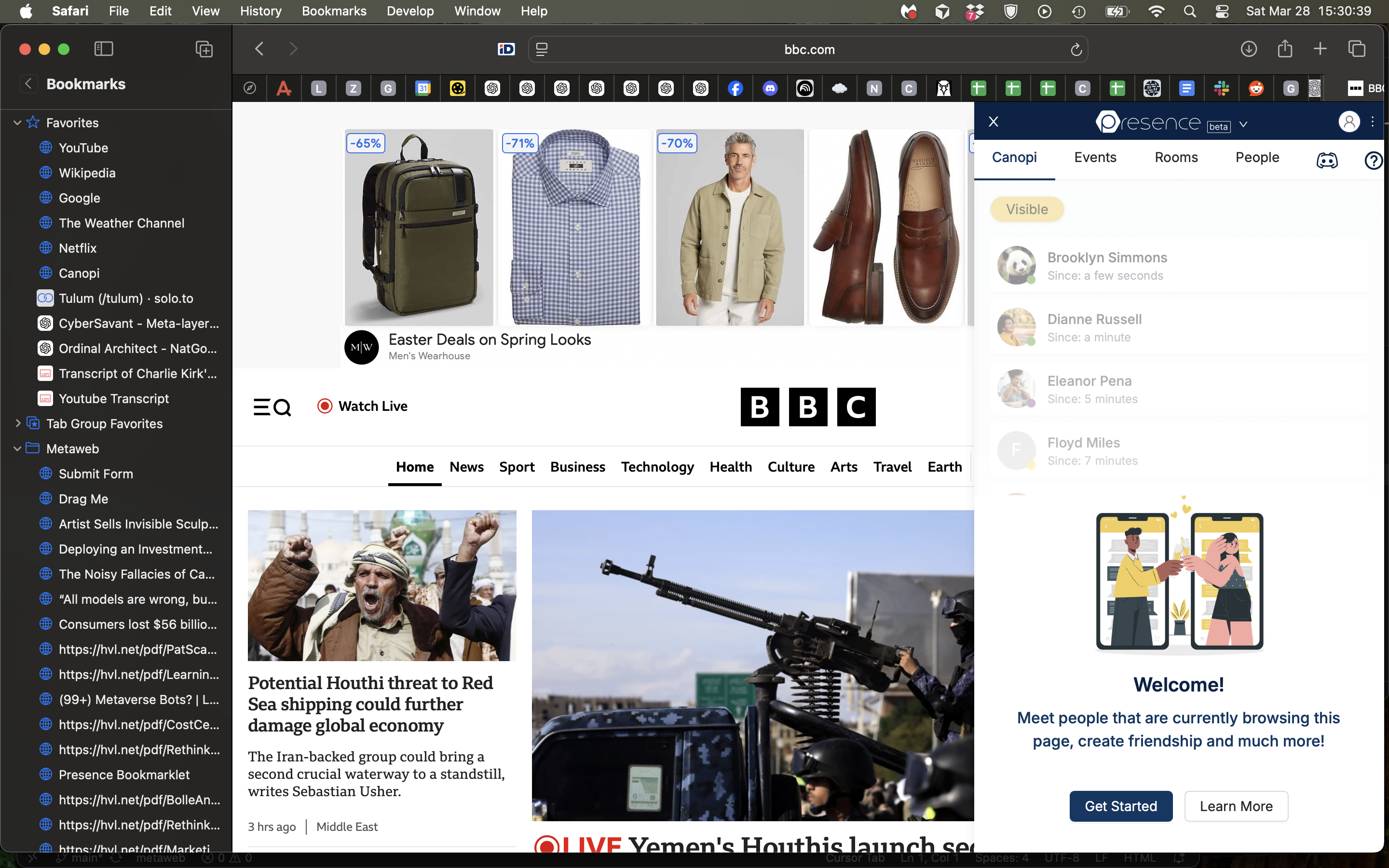Open the beta version dropdown next to Presence logo
This screenshot has height=868, width=1389.
coord(1243,124)
